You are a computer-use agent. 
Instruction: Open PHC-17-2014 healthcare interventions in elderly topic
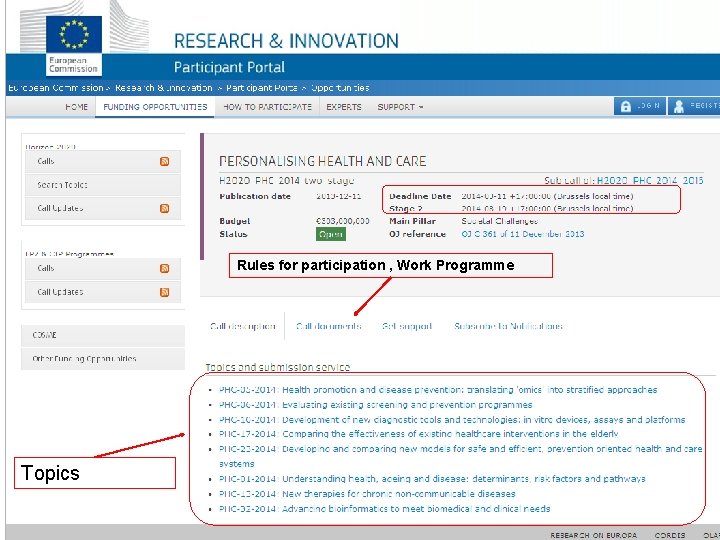pyautogui.click(x=418, y=434)
